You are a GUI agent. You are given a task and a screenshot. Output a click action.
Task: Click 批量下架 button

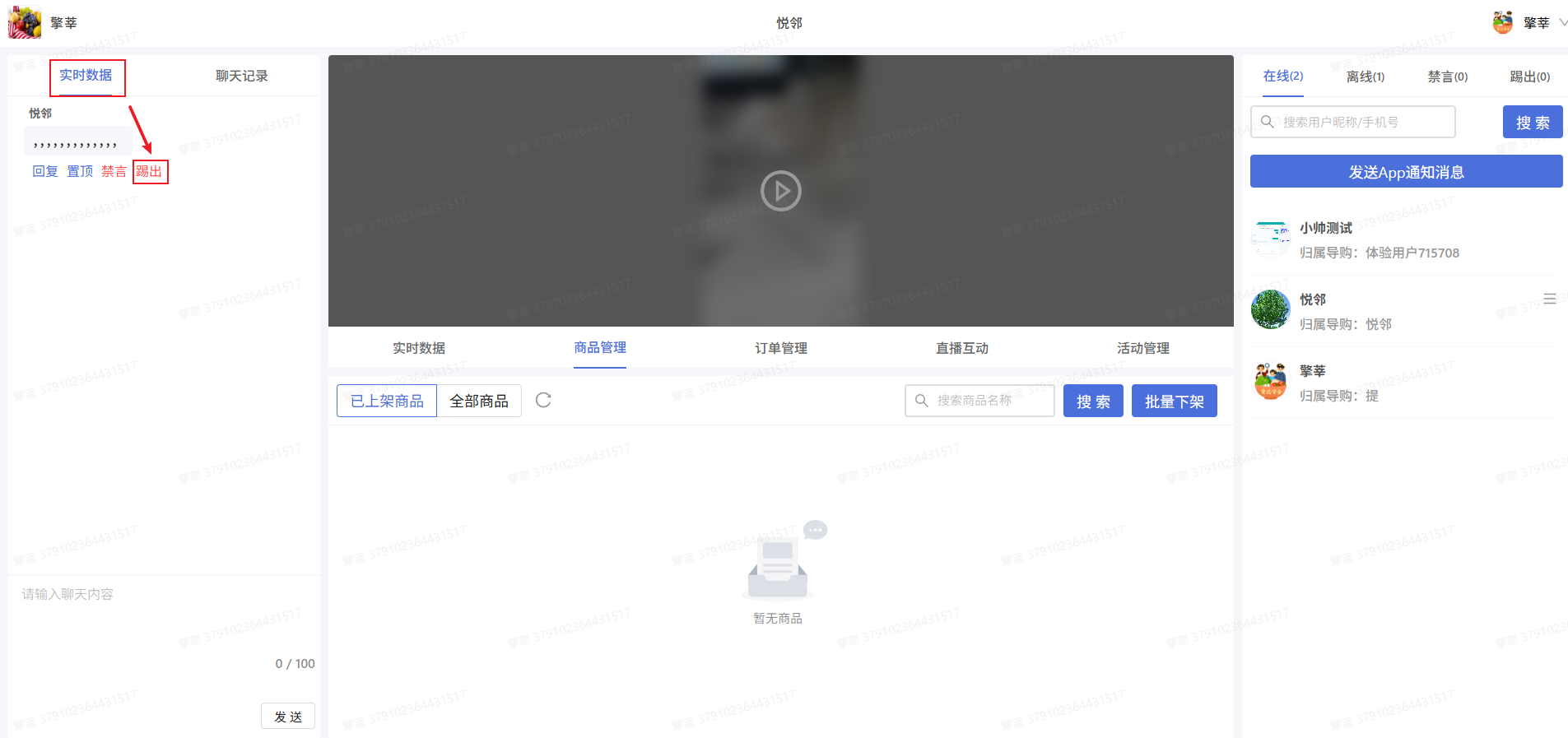point(1174,401)
